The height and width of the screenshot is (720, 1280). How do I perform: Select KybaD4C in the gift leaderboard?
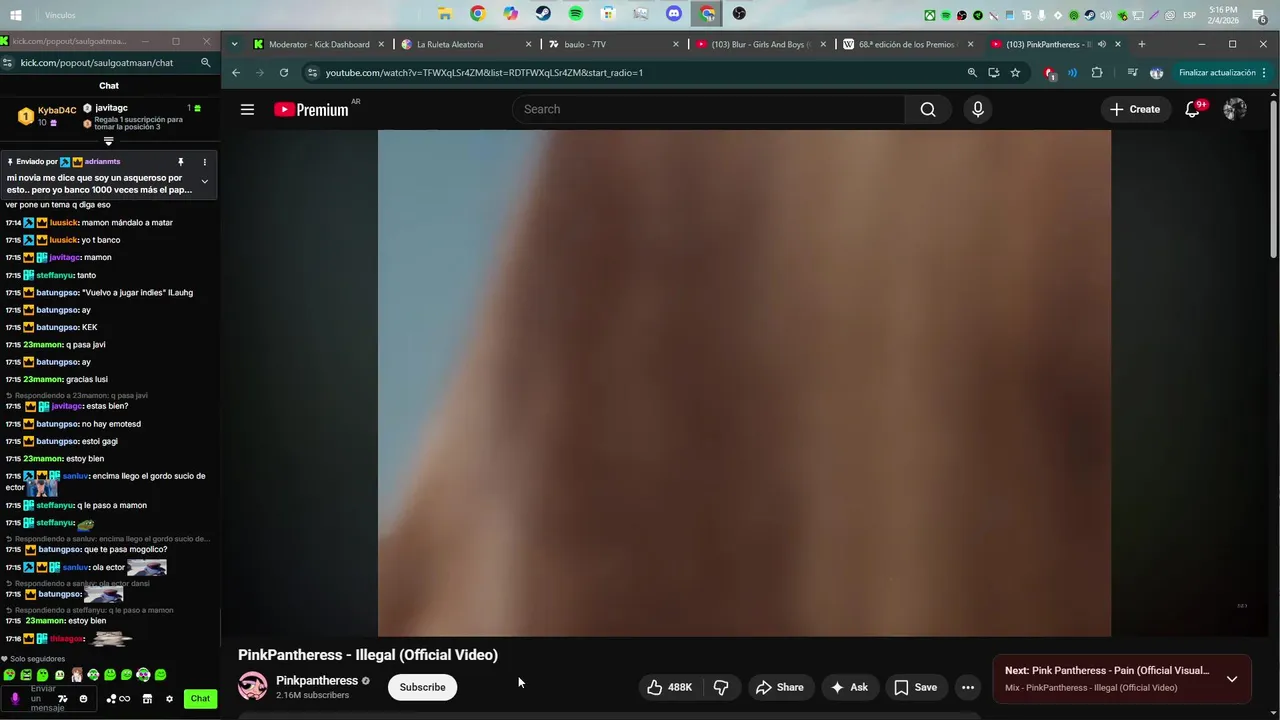(x=46, y=116)
